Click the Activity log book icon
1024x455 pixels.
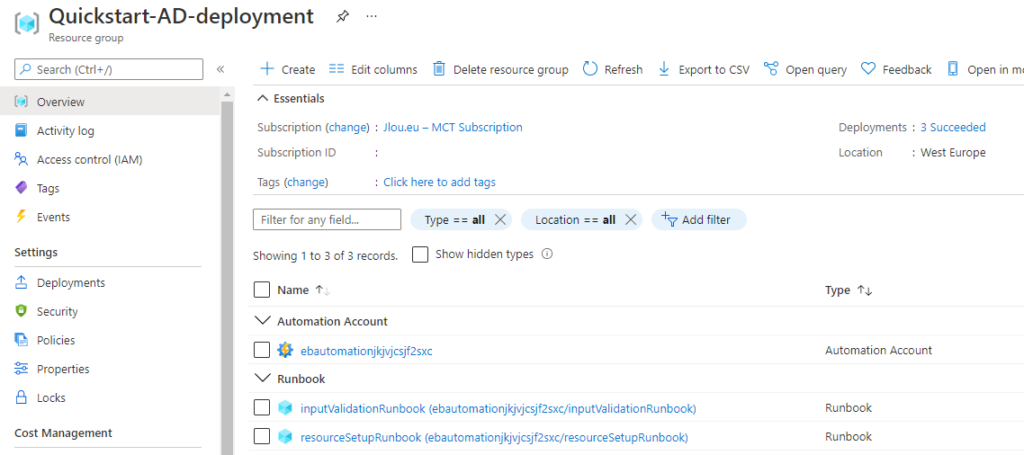22,131
